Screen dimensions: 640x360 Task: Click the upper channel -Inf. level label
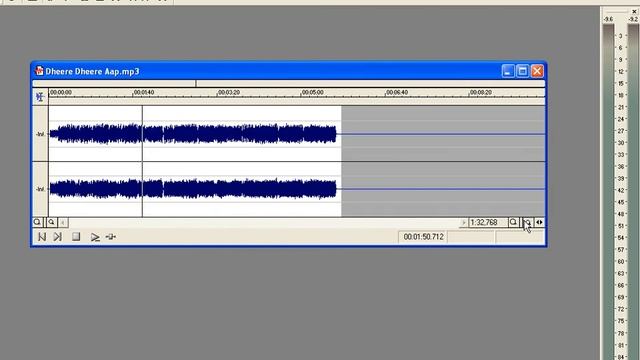[40, 134]
